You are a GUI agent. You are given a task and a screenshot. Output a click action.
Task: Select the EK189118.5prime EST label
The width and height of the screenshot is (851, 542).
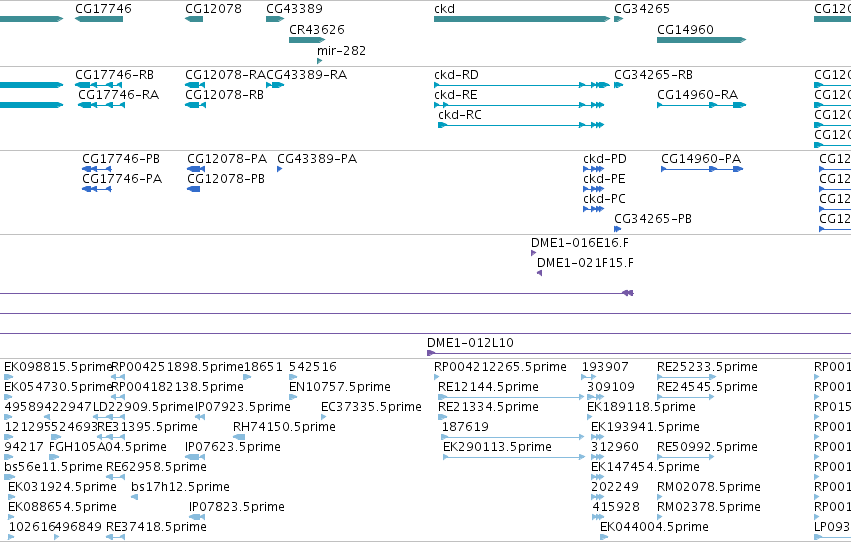click(642, 407)
